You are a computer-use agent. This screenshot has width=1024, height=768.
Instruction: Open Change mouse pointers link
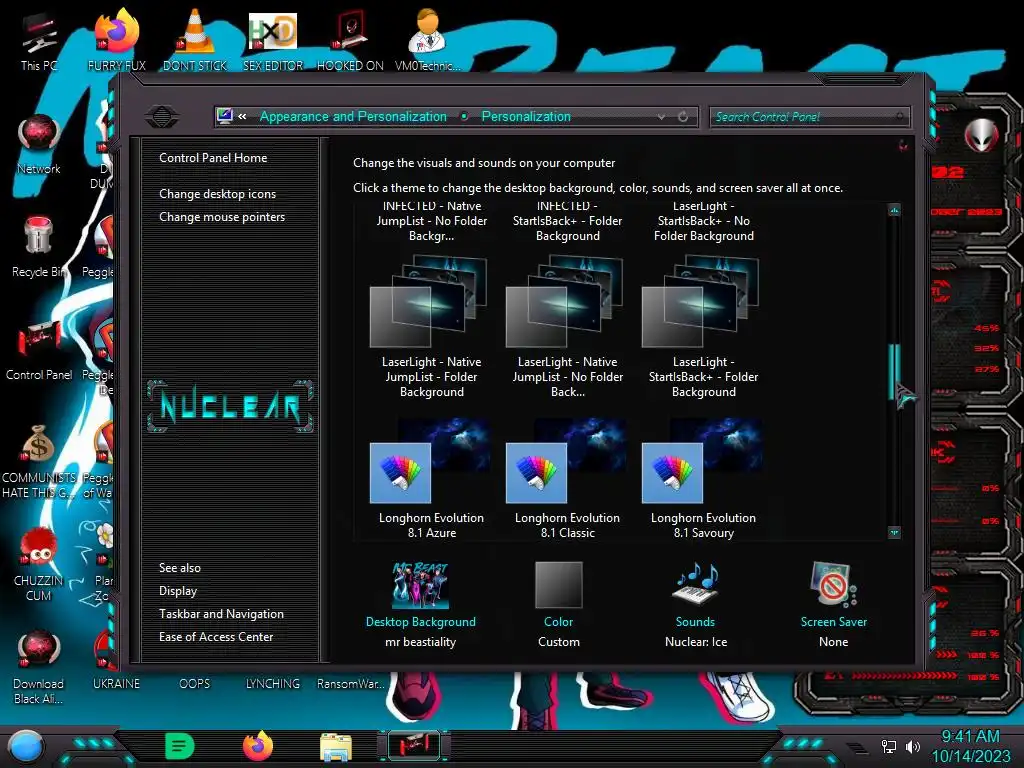(x=222, y=217)
